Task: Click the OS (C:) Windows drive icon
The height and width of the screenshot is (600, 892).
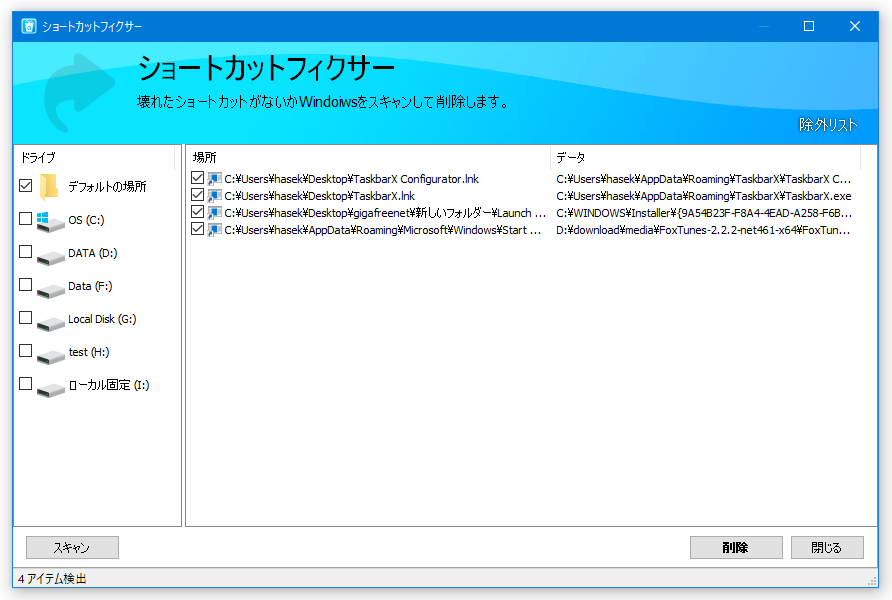Action: pos(50,222)
